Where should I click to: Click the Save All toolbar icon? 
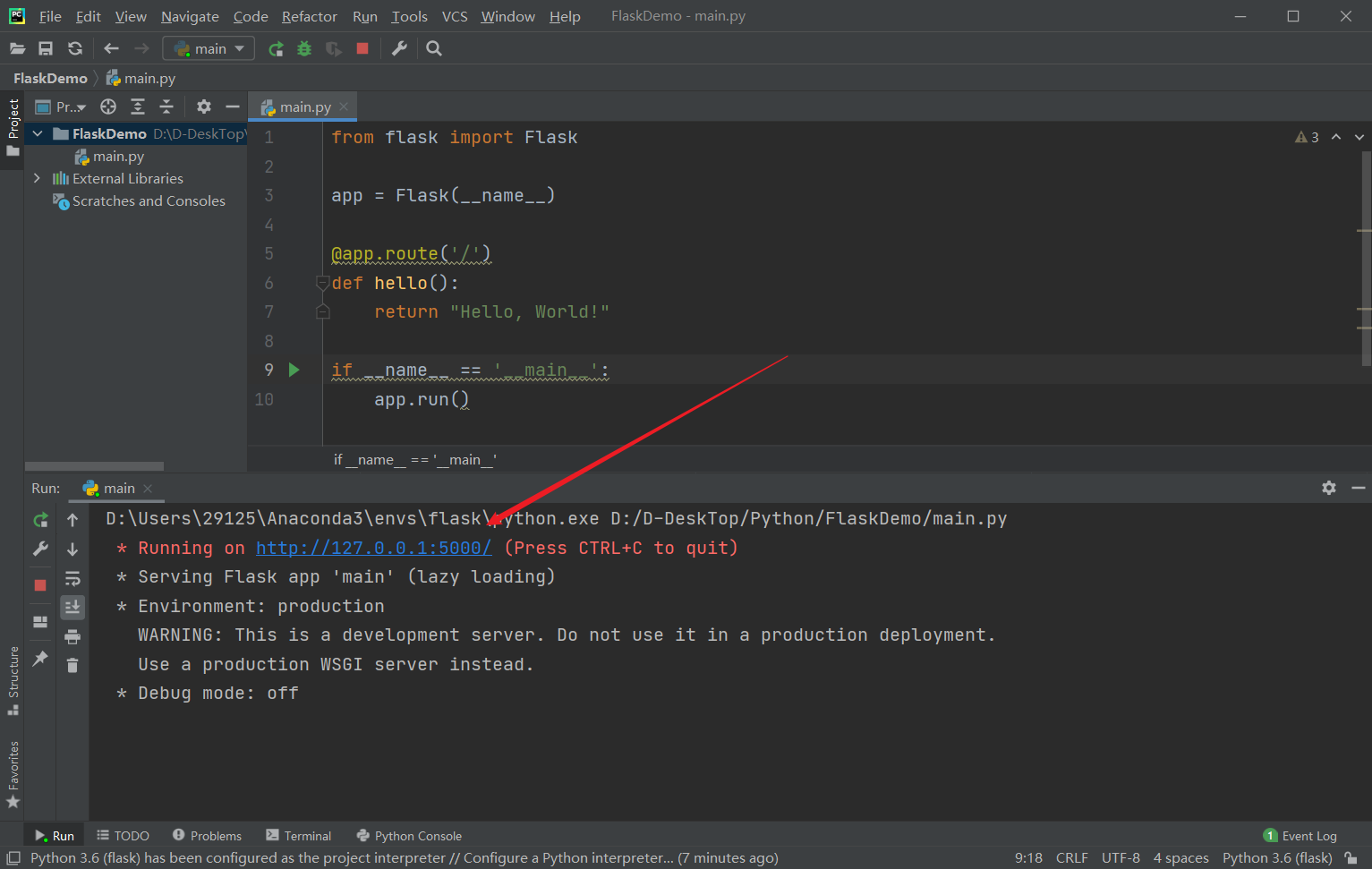point(46,48)
